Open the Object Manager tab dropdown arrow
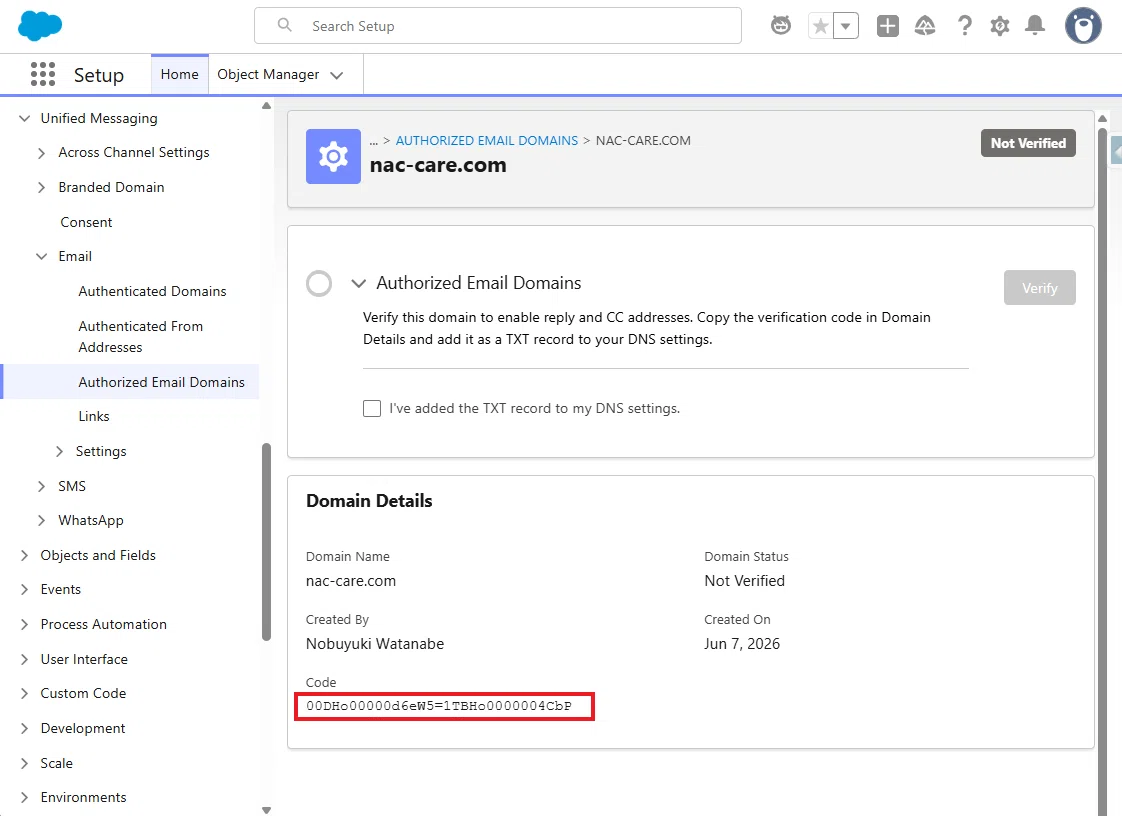 (x=336, y=75)
